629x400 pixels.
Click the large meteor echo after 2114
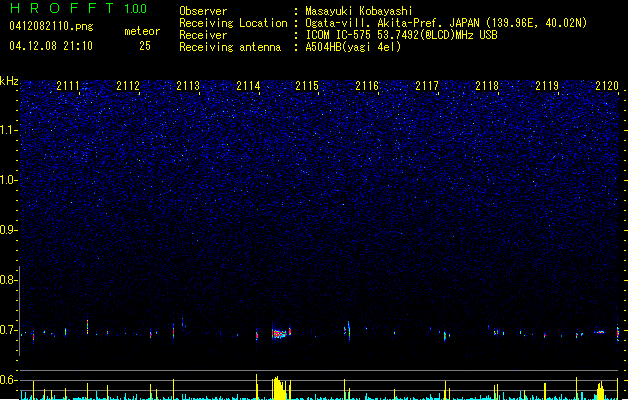point(280,333)
